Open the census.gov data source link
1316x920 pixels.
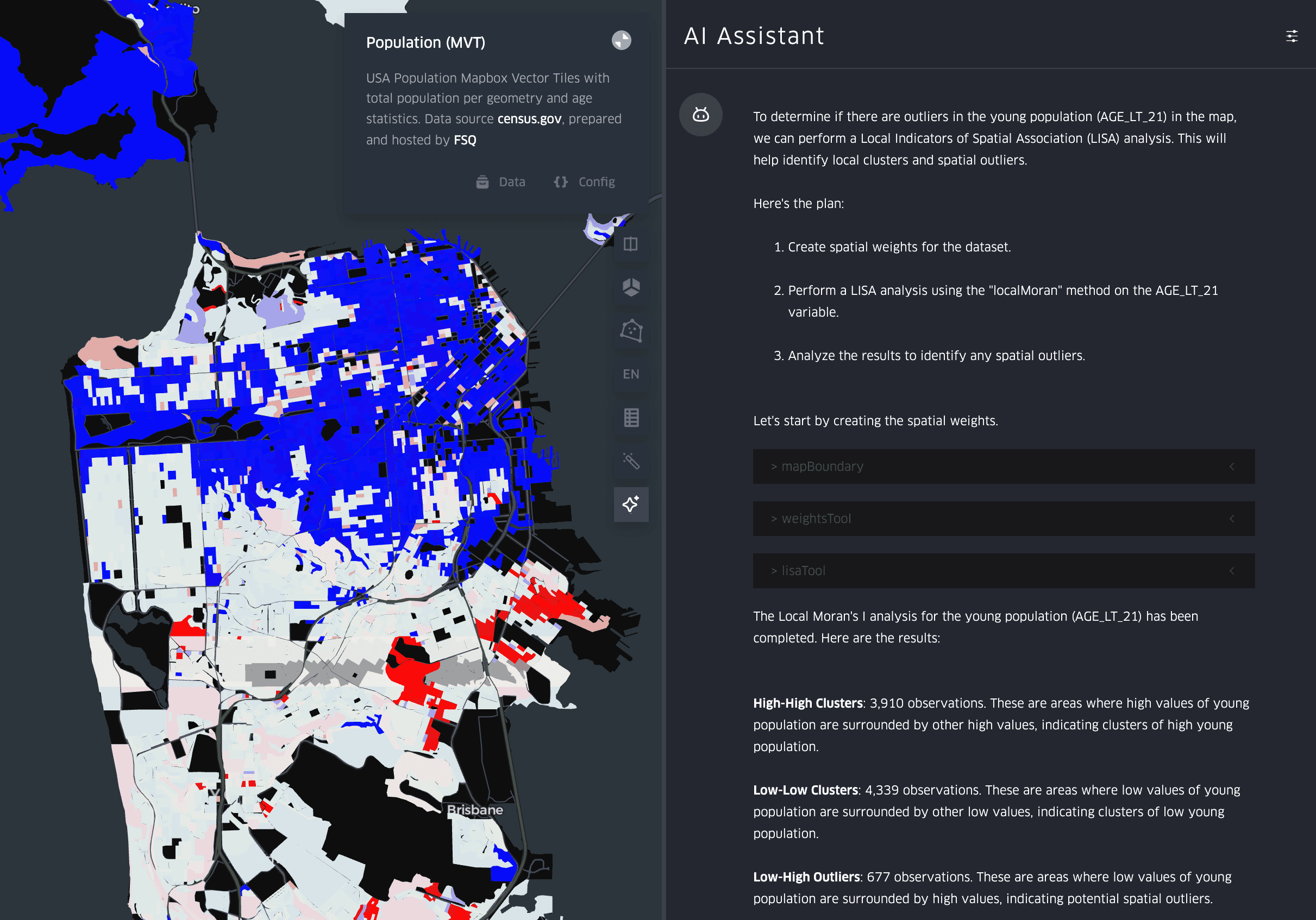coord(529,118)
